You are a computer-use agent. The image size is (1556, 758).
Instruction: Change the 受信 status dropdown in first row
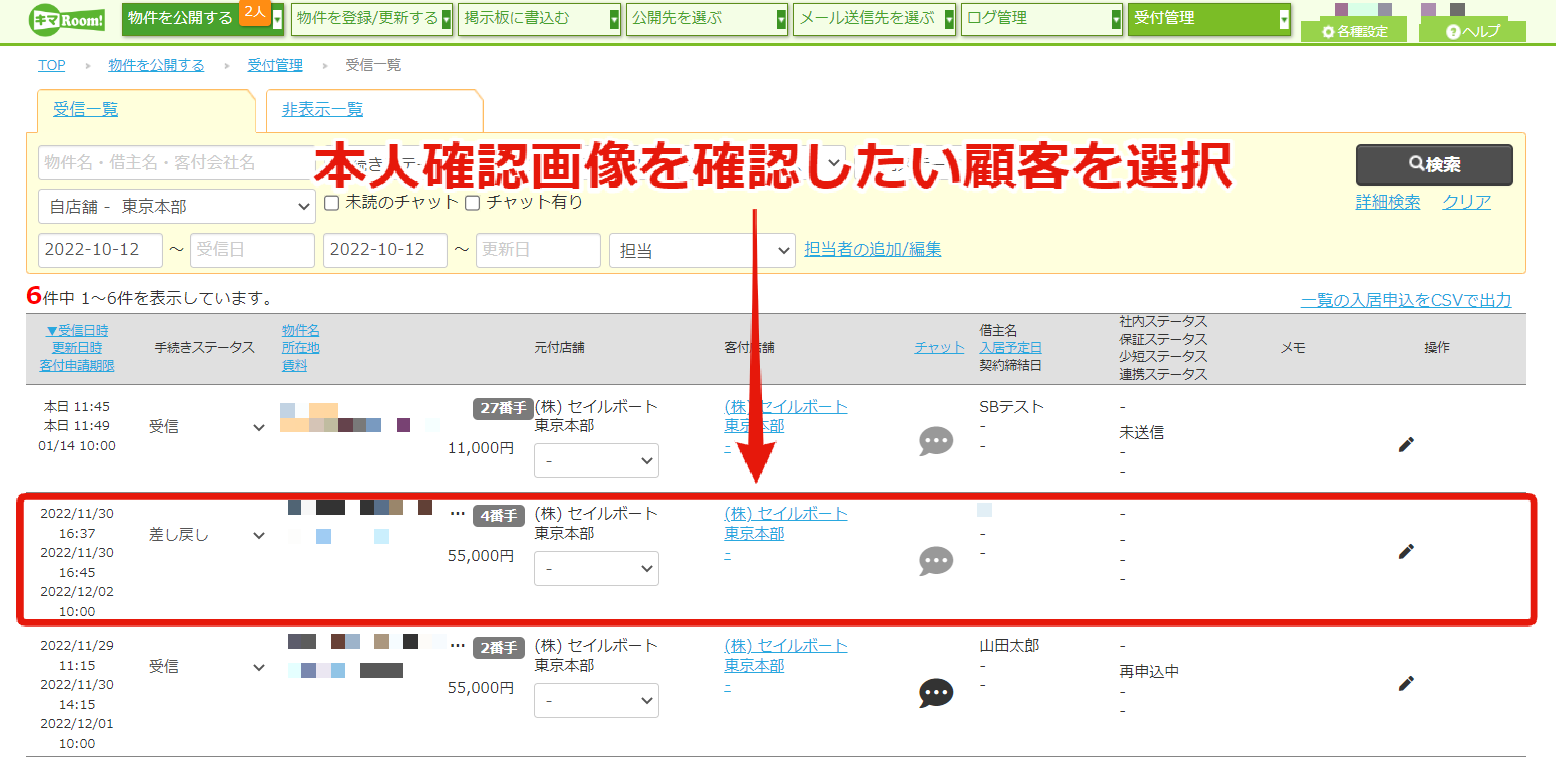pos(207,427)
